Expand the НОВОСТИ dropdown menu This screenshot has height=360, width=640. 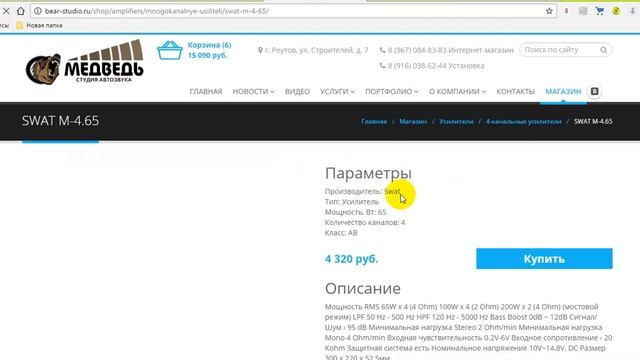coord(253,91)
